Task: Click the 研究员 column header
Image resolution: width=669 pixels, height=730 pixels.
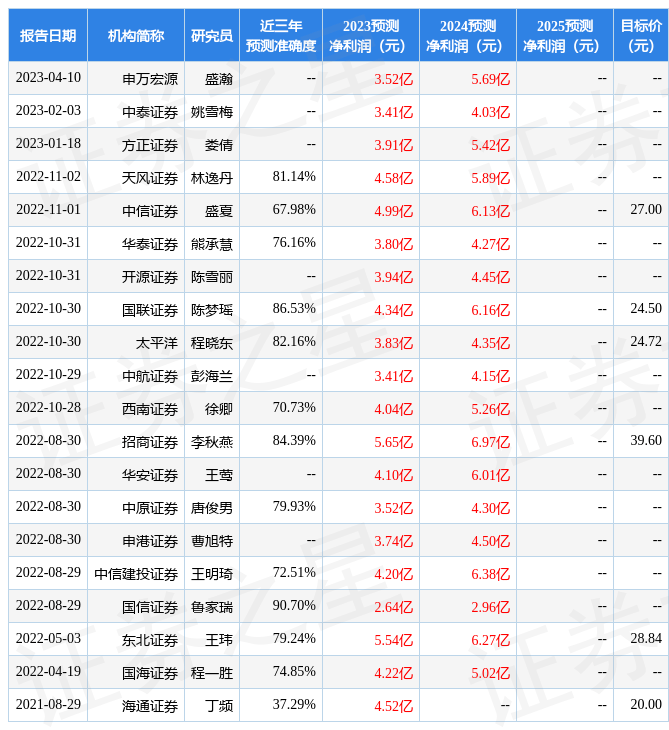Action: coord(212,35)
